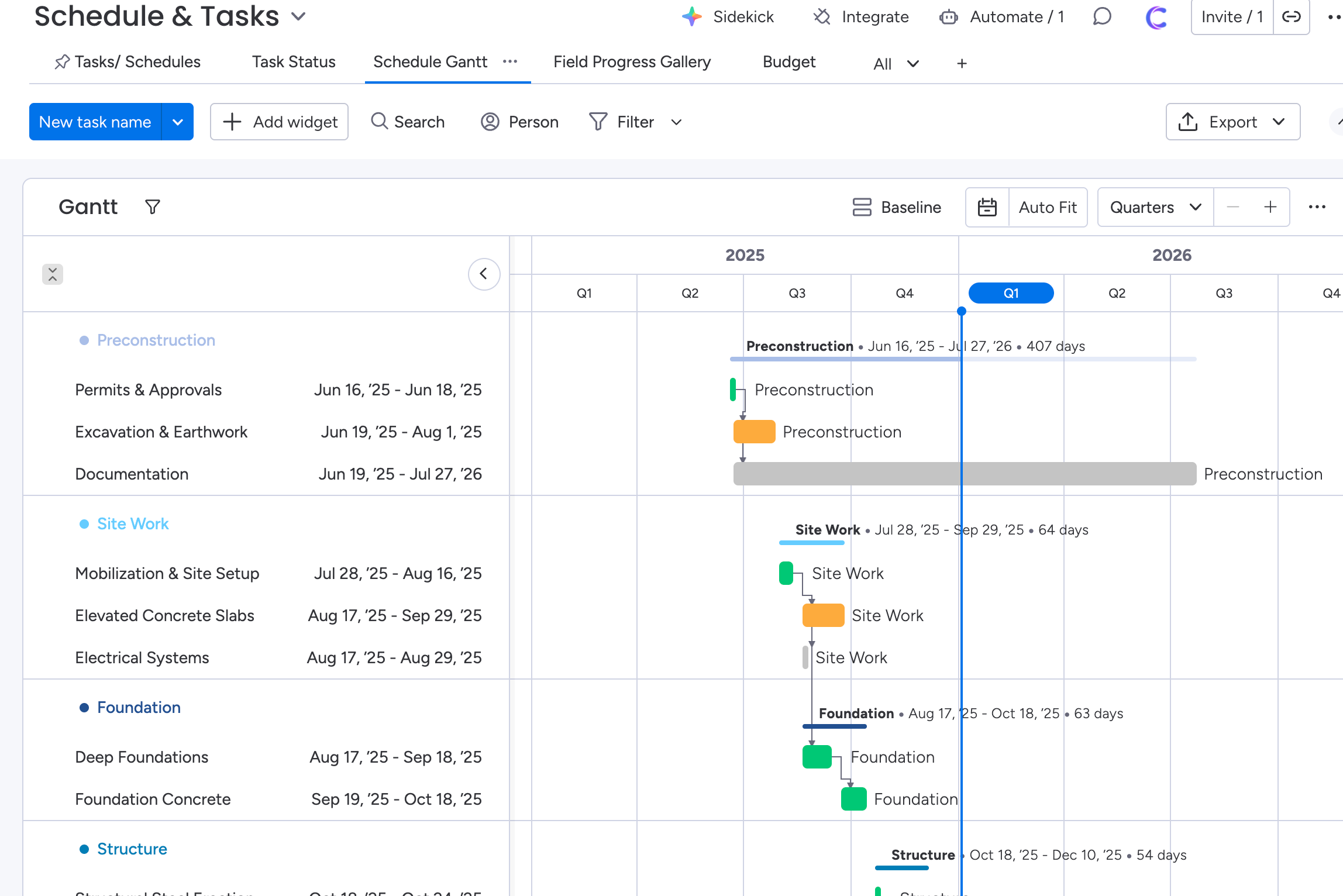Click the calendar icon beside Auto Fit
Image resolution: width=1343 pixels, height=896 pixels.
pos(987,207)
